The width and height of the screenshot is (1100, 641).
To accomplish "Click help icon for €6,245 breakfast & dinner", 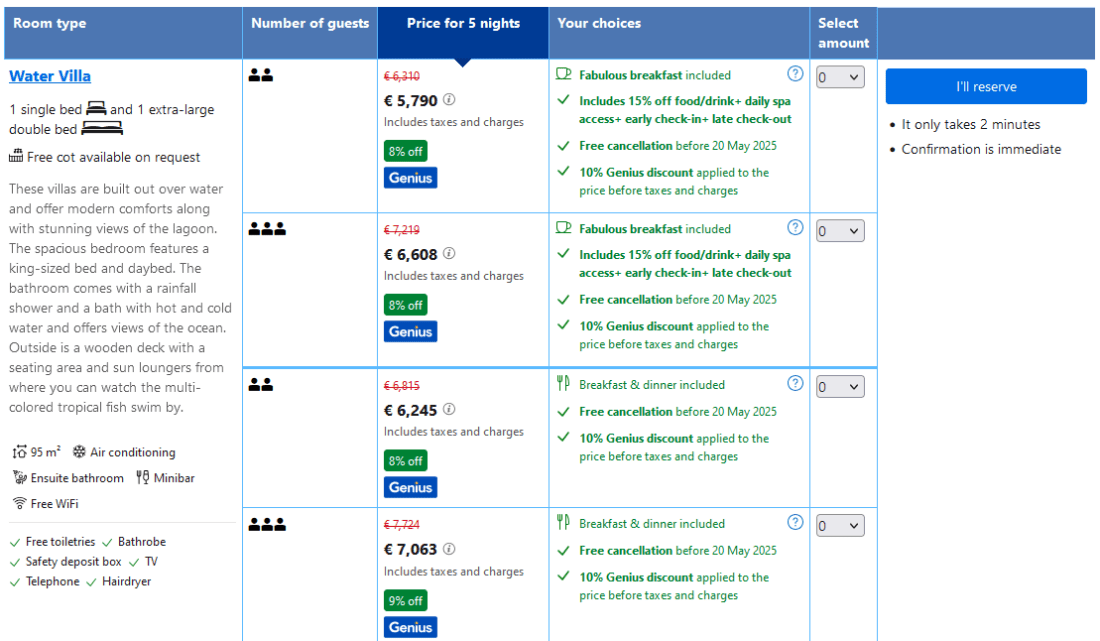I will [795, 383].
